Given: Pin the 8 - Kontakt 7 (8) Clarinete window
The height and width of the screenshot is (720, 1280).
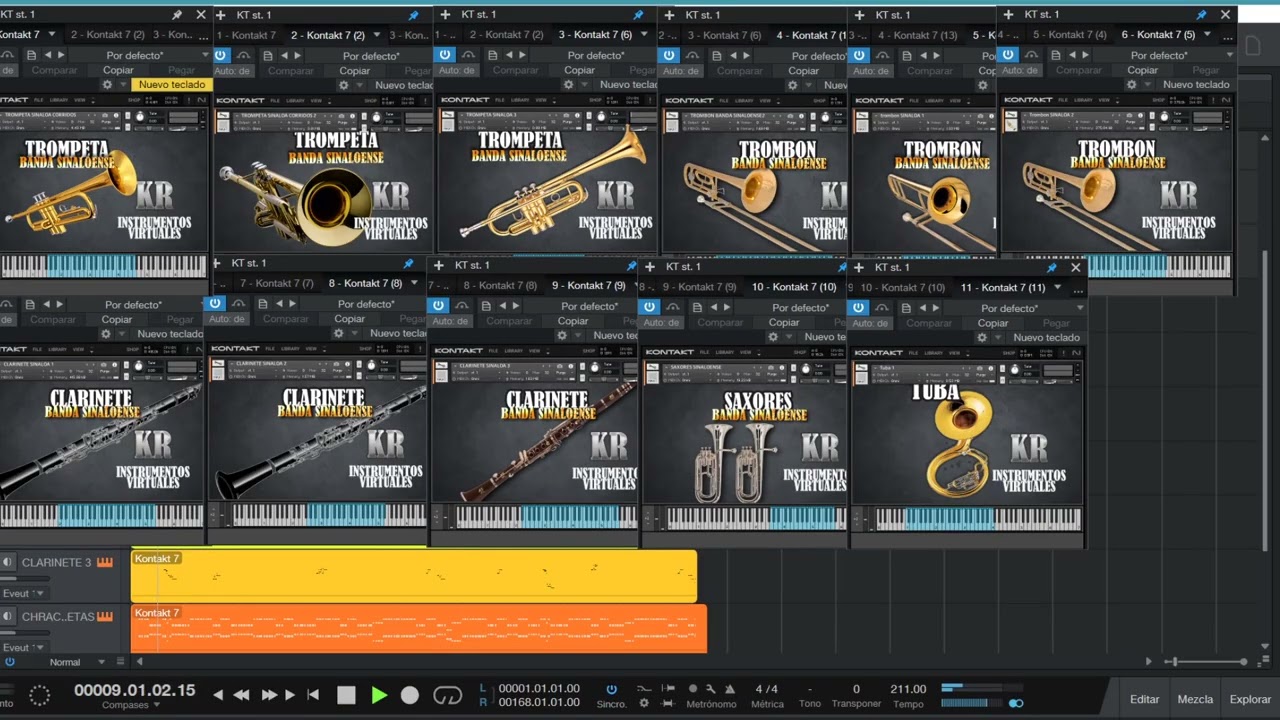Looking at the screenshot, I should point(408,263).
